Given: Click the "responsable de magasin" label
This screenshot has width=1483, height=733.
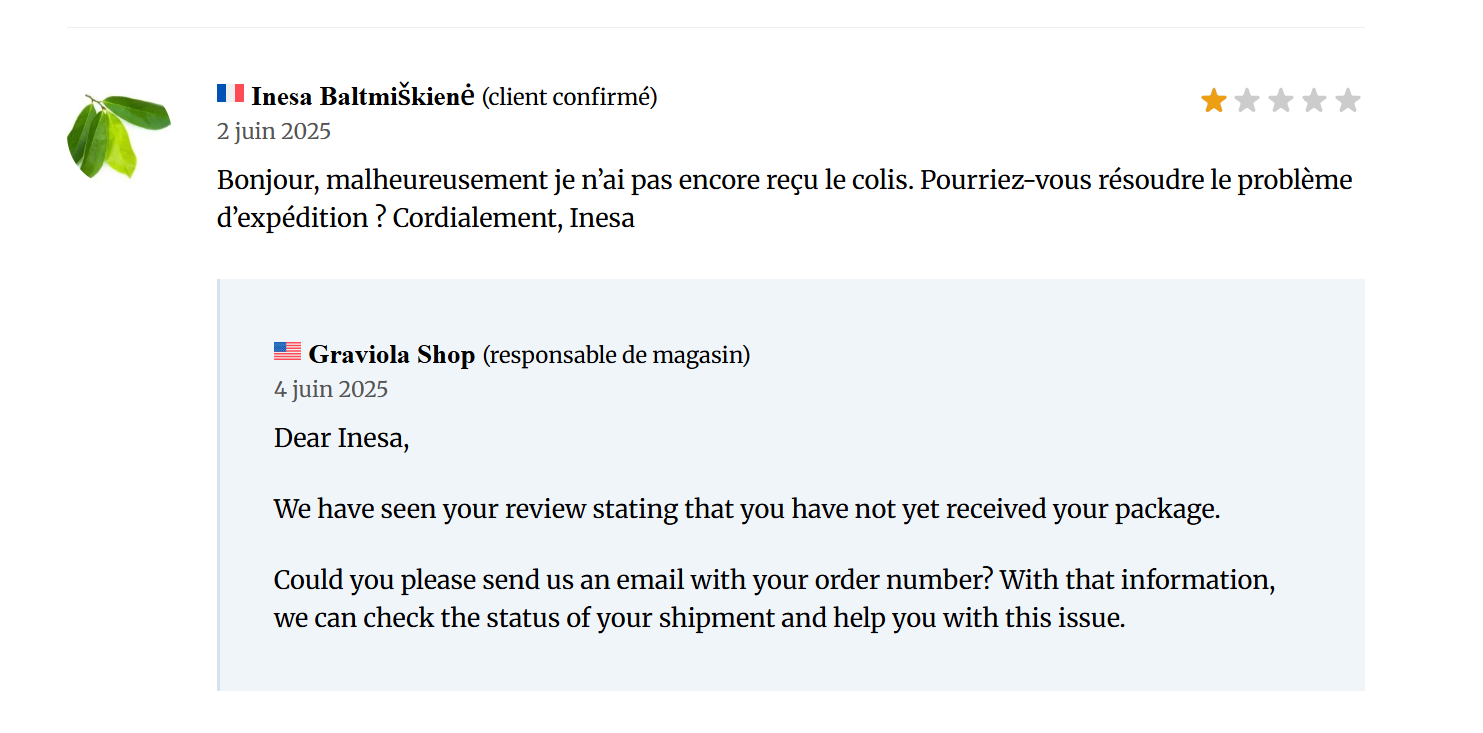Looking at the screenshot, I should point(616,355).
